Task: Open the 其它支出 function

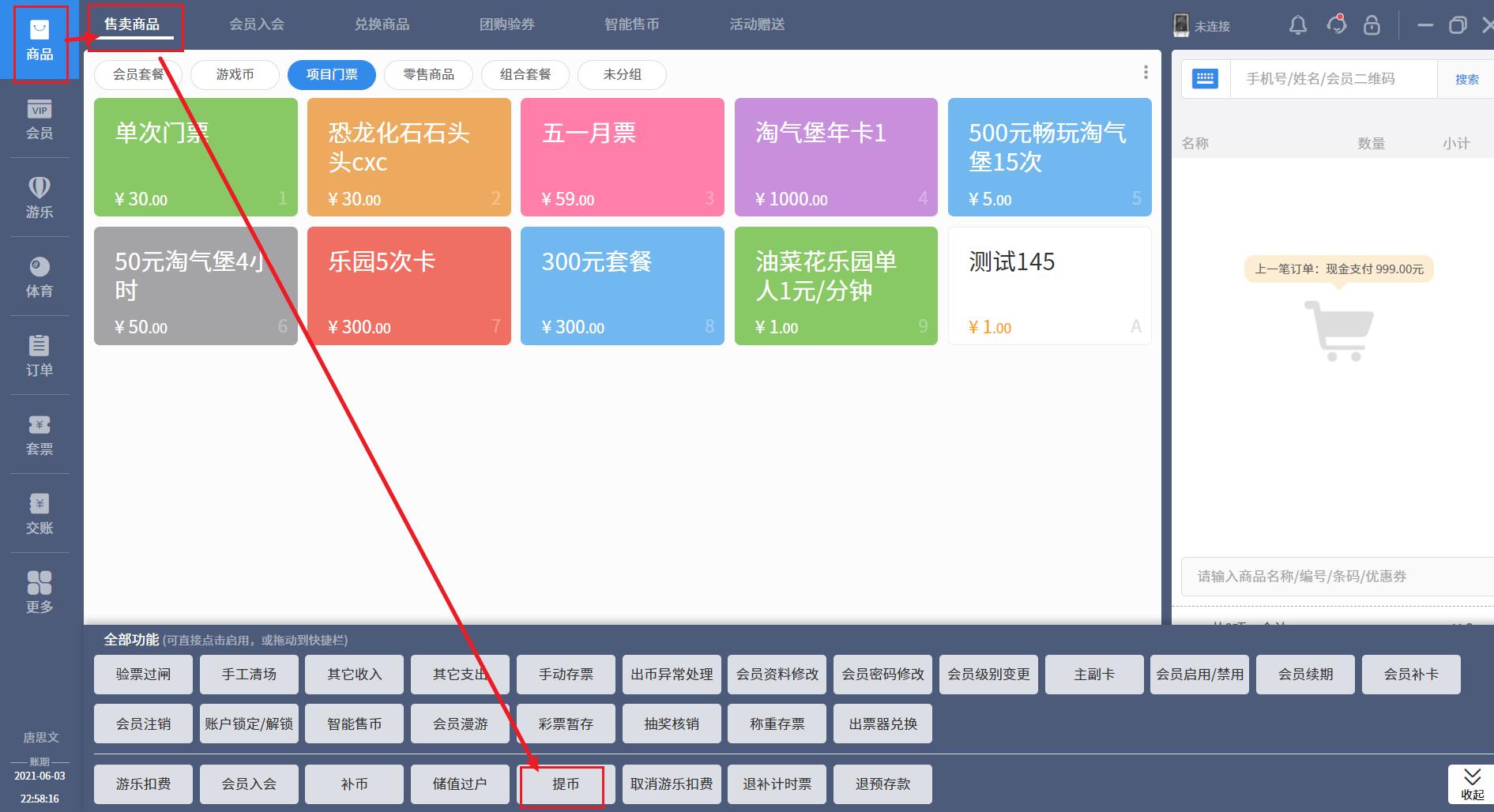Action: pos(460,675)
